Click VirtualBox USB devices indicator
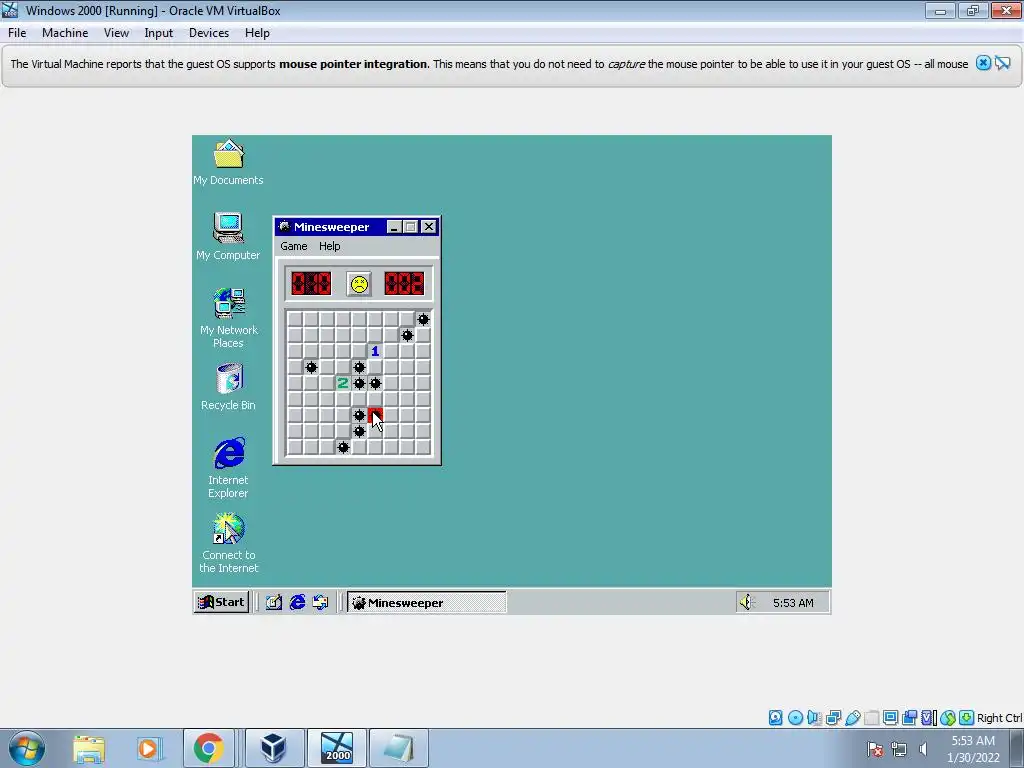Screen dimensions: 1024x768 [852, 718]
